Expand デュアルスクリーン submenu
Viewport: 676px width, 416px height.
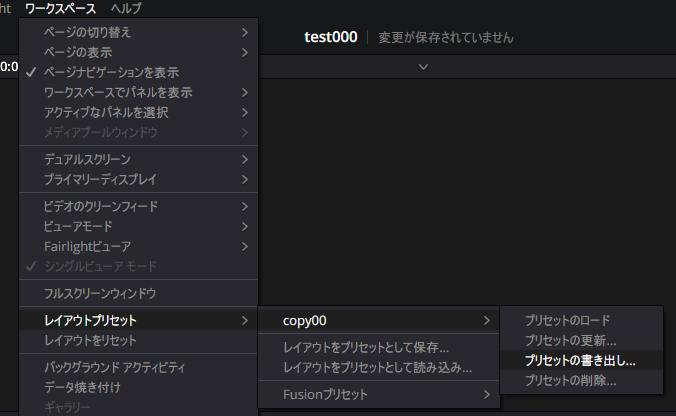click(x=138, y=160)
